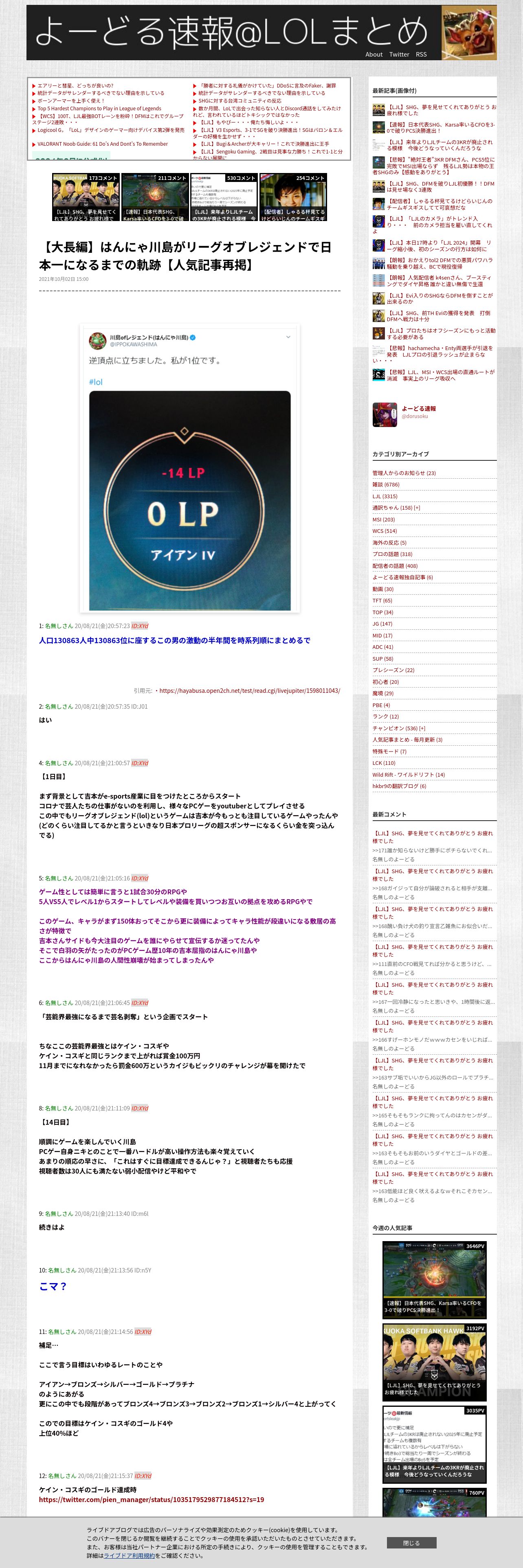Click the 閉じる cookie banner button

(411, 1542)
